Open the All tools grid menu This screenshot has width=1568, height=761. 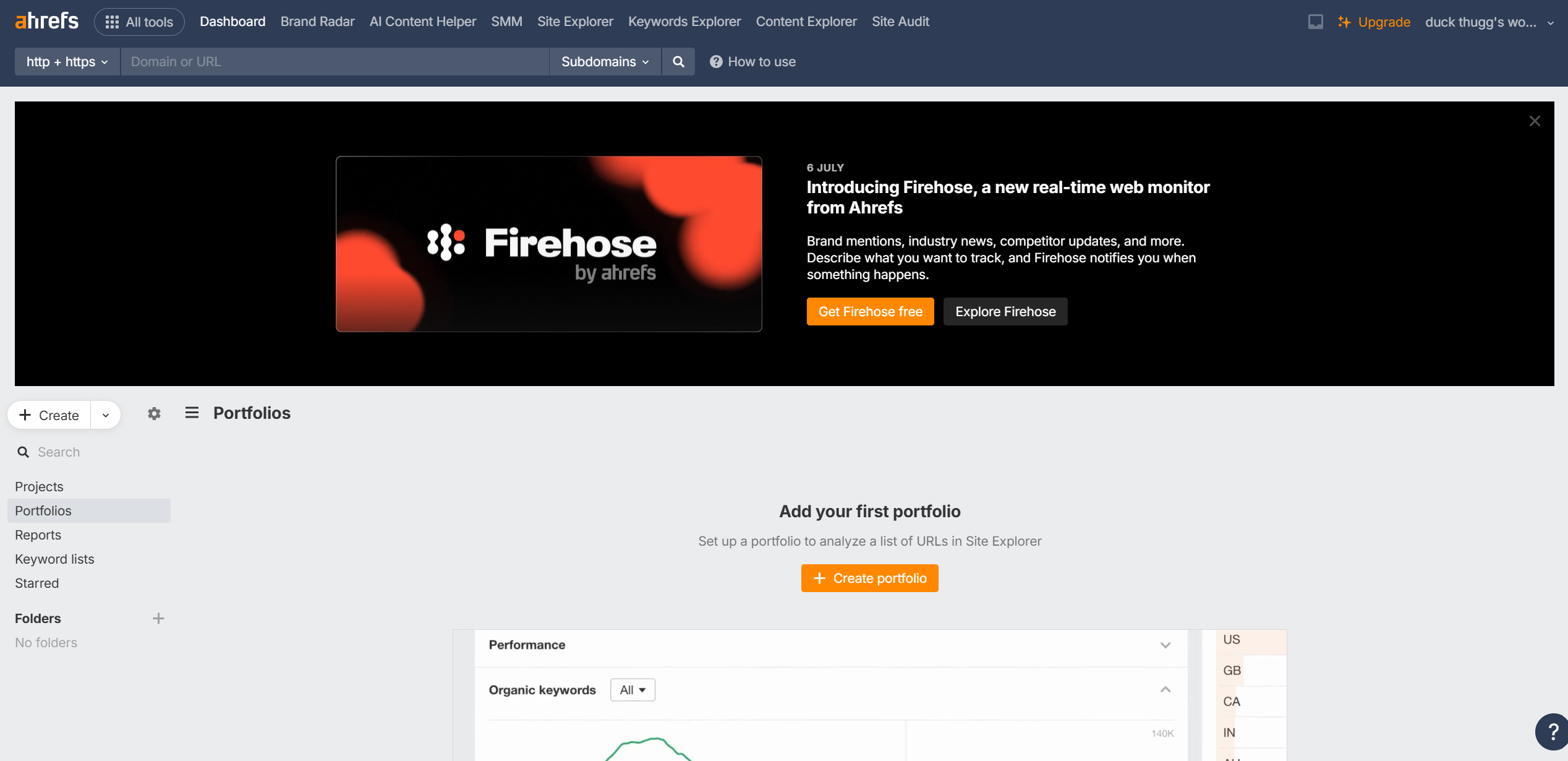[x=139, y=22]
